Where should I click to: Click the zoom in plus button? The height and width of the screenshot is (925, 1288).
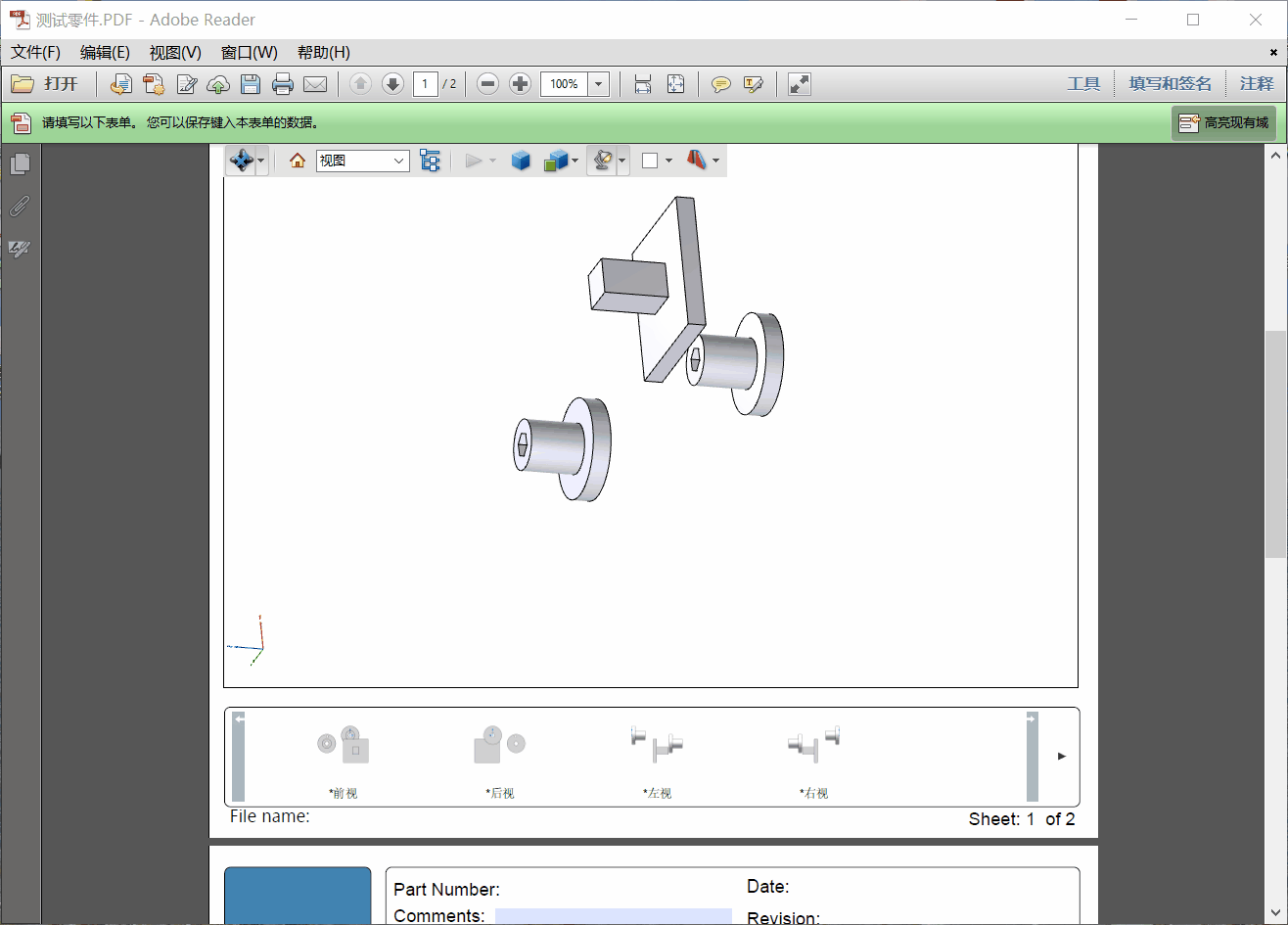(x=521, y=84)
